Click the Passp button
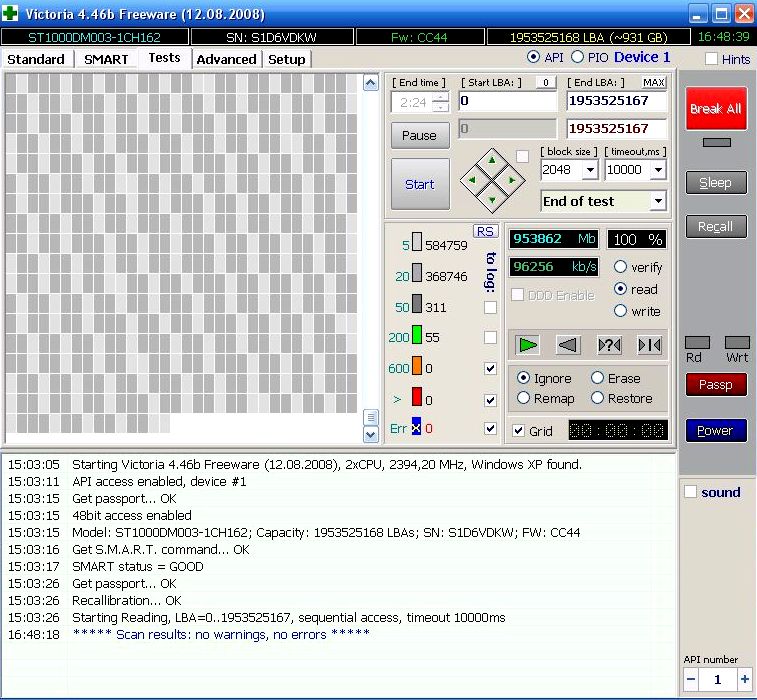The width and height of the screenshot is (757, 700). [x=716, y=384]
